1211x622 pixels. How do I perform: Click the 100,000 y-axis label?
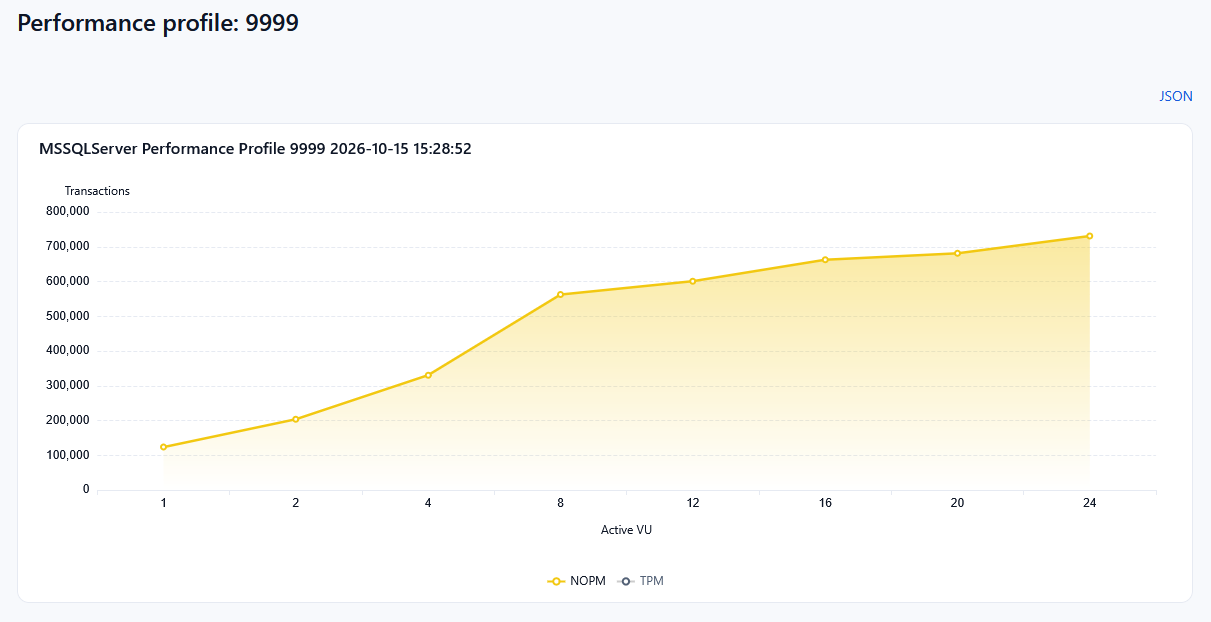[68, 455]
